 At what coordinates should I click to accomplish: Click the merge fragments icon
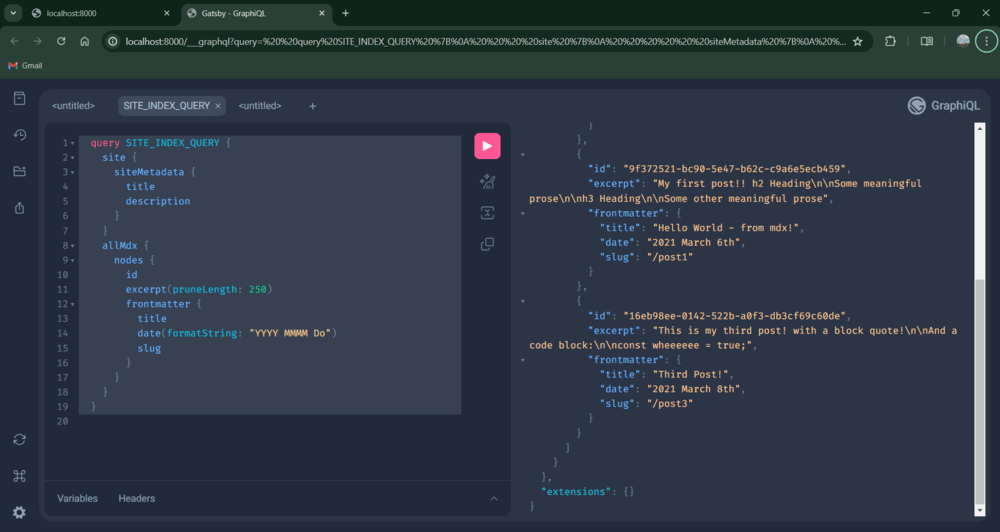coord(487,213)
